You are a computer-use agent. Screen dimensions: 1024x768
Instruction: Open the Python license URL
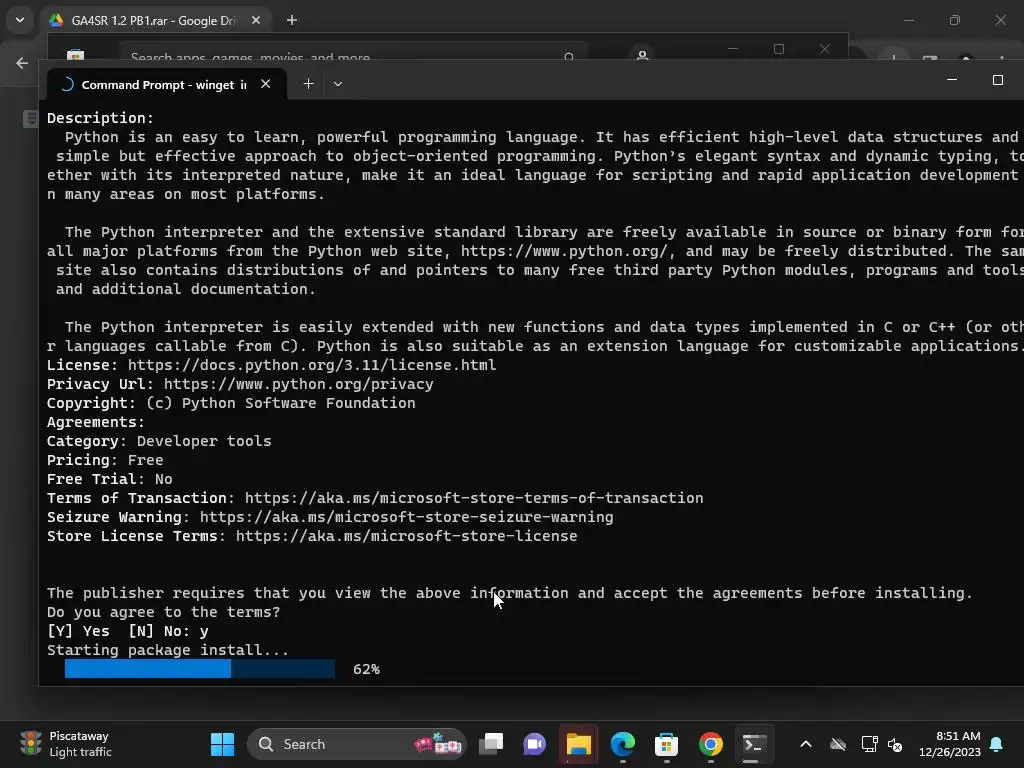pos(312,365)
